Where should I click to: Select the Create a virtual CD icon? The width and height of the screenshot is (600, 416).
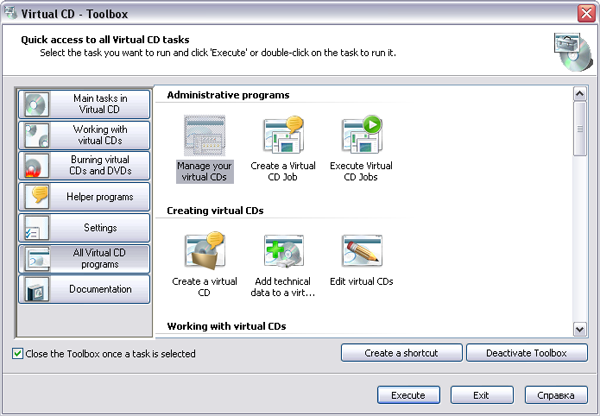[205, 250]
